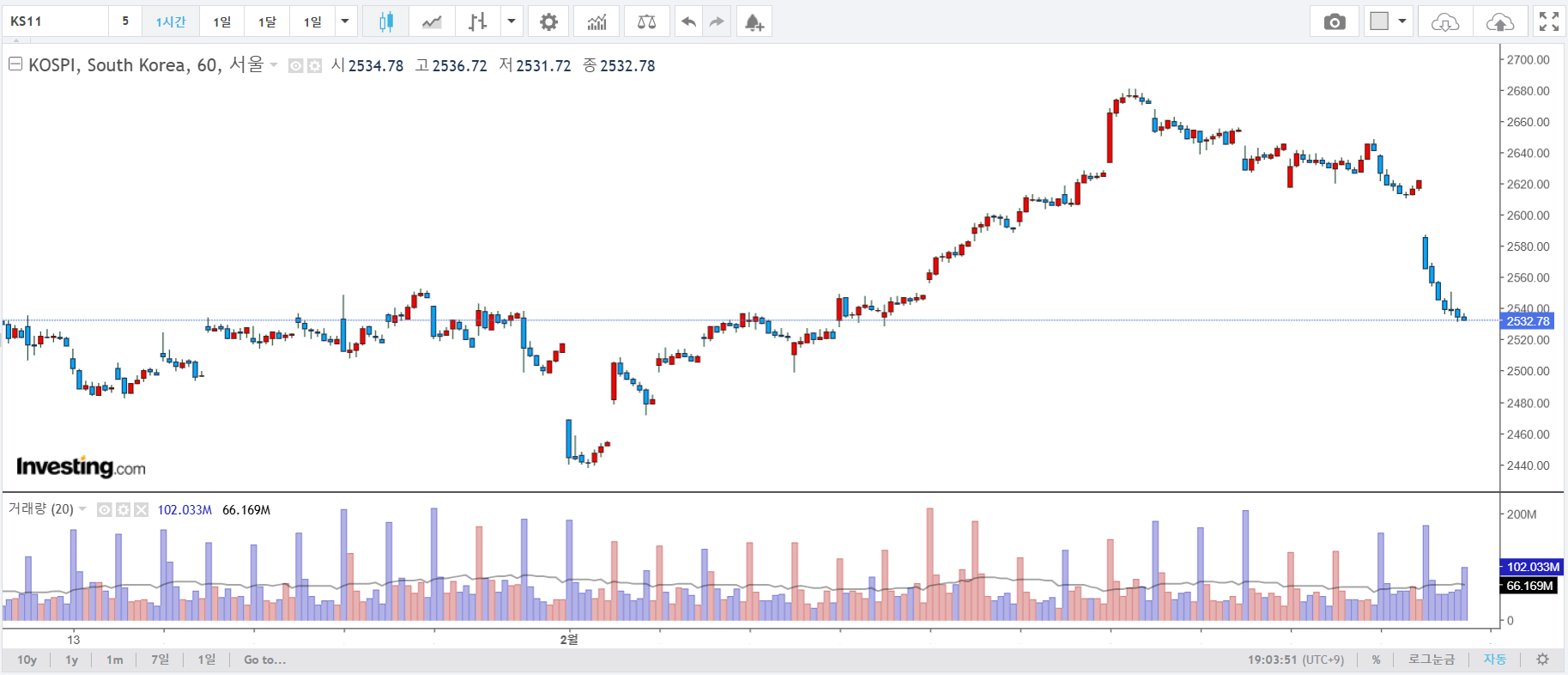Hide the 거래량 volume indicator eye icon
Screen dimensions: 1568x675
104,510
